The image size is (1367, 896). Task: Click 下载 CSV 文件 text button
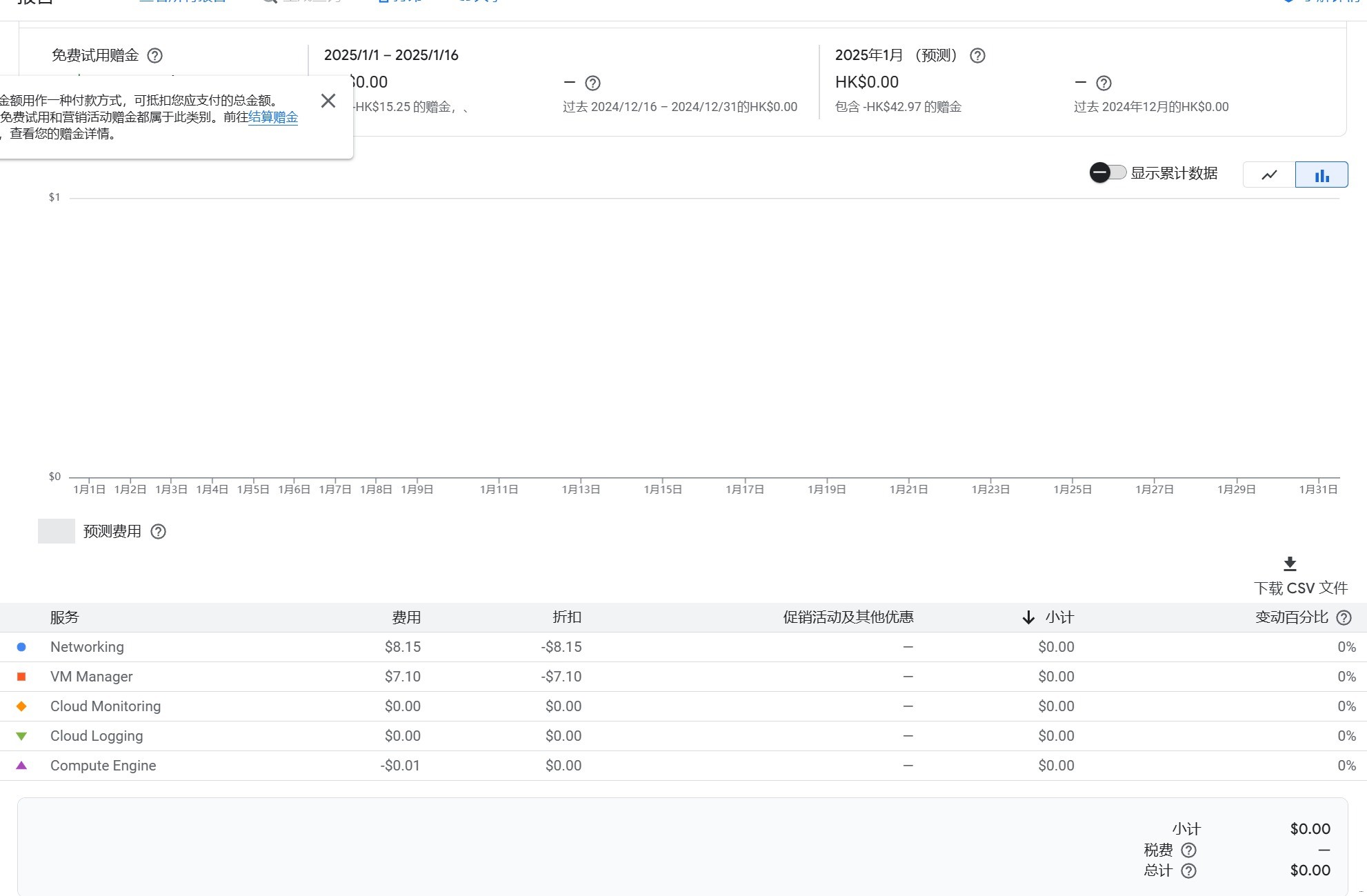coord(1300,588)
